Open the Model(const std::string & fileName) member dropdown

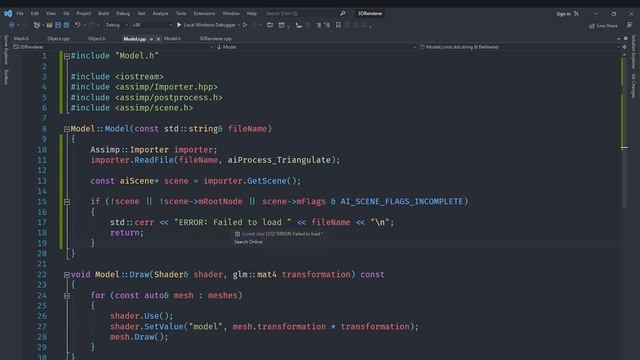click(519, 47)
